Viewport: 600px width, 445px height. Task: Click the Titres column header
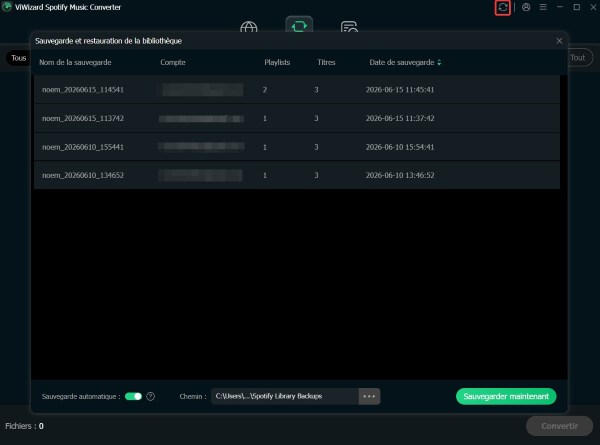click(x=326, y=62)
